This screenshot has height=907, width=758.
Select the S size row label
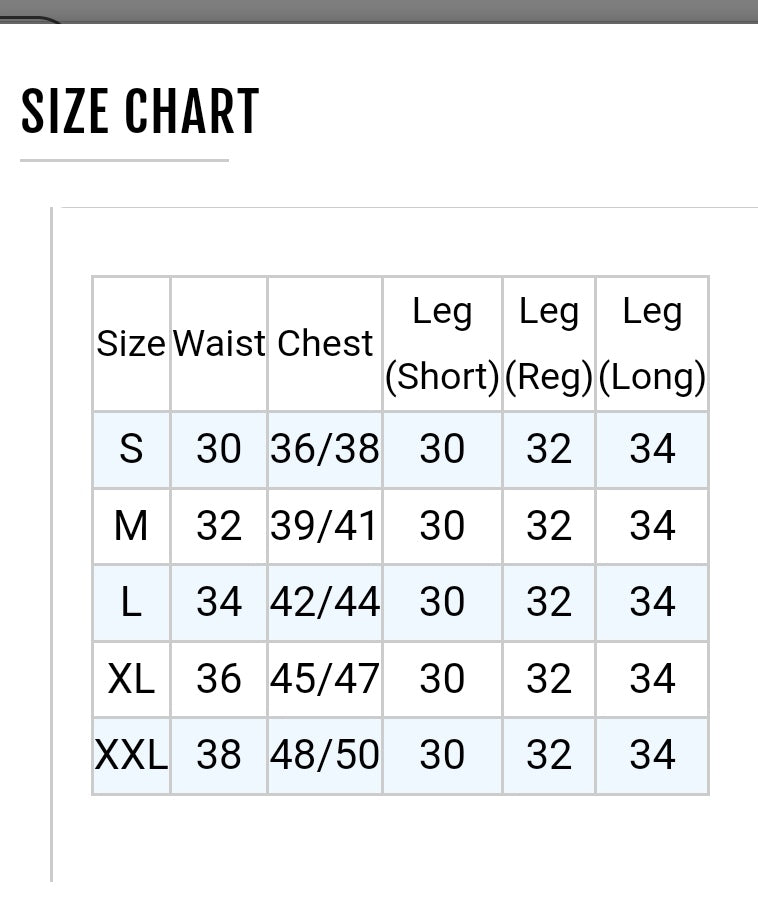coord(131,449)
